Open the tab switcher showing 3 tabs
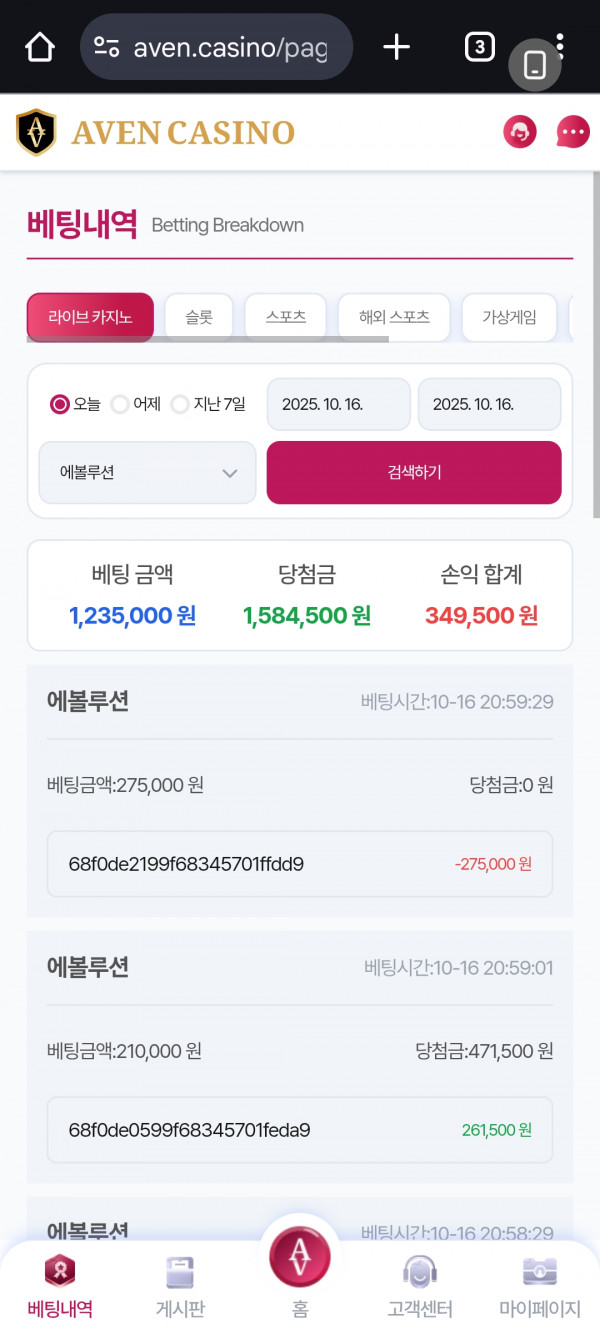The height and width of the screenshot is (1334, 600). 480,47
